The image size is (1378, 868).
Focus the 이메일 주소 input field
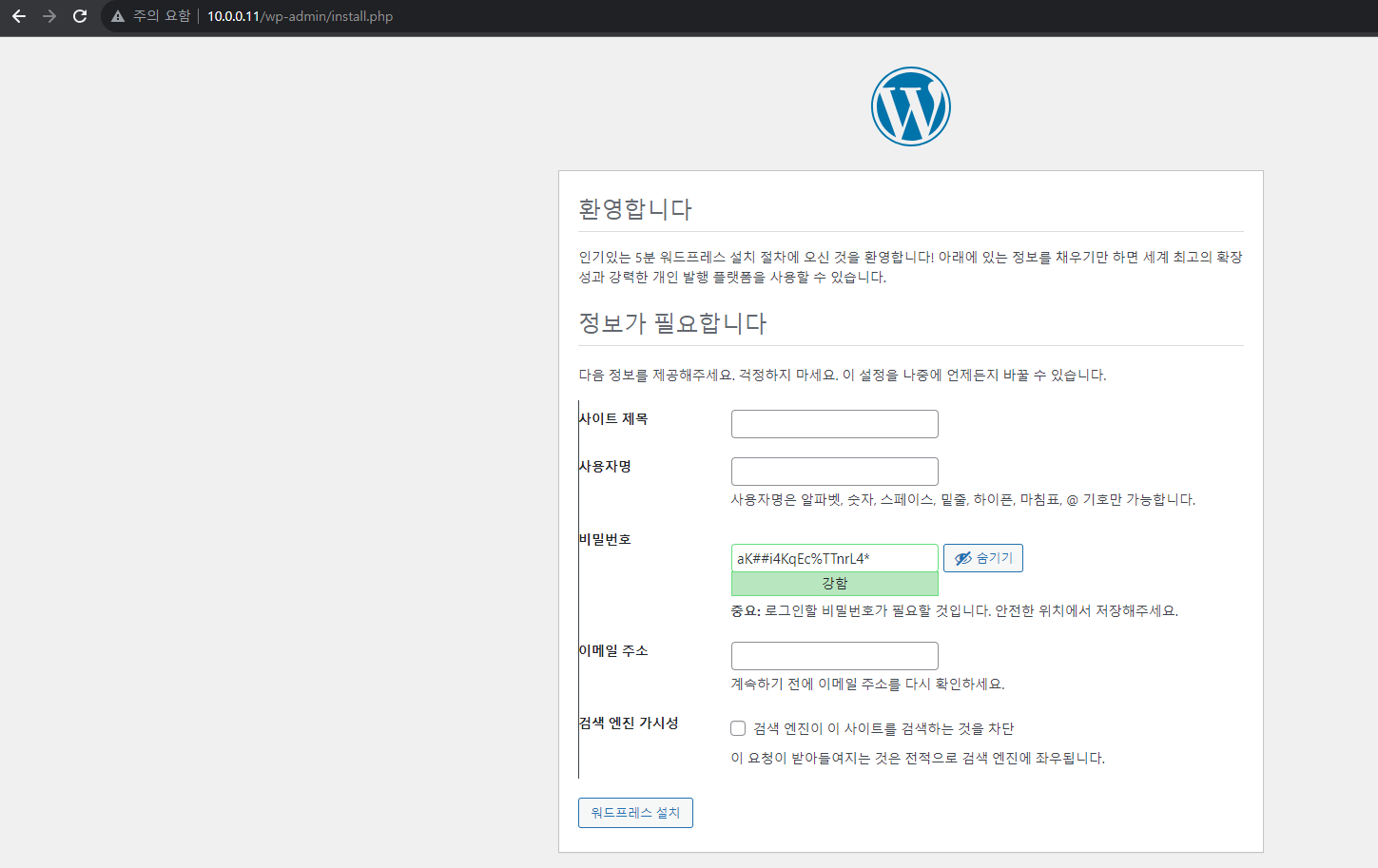click(834, 656)
